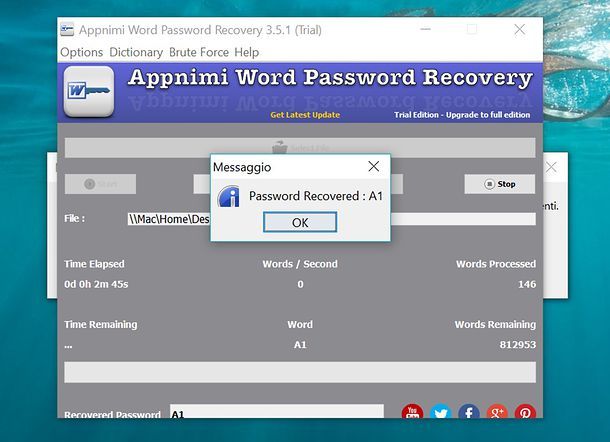Viewport: 610px width, 442px height.
Task: Open the Google Plus social icon
Action: [x=497, y=412]
